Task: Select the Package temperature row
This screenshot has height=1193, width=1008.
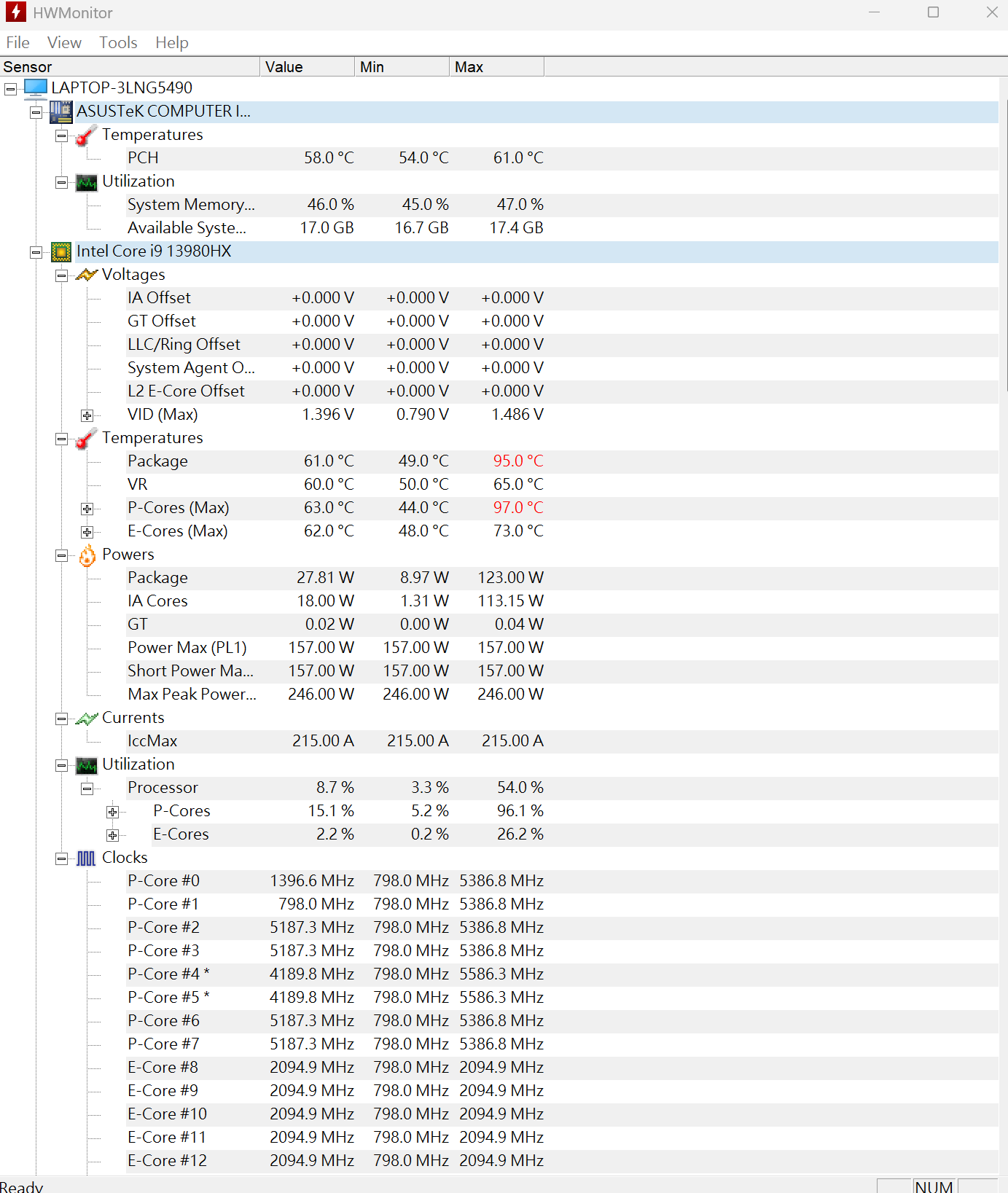Action: click(157, 461)
